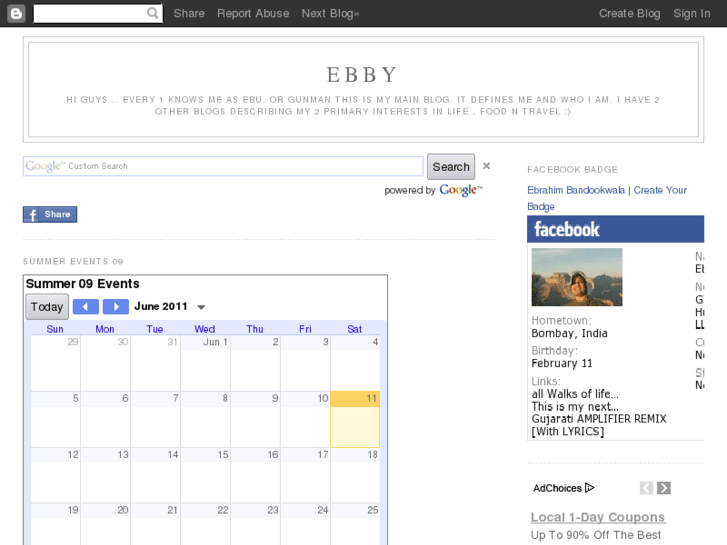Screen dimensions: 727x545
Task: Open 'This is my next...' link
Action: pos(575,406)
